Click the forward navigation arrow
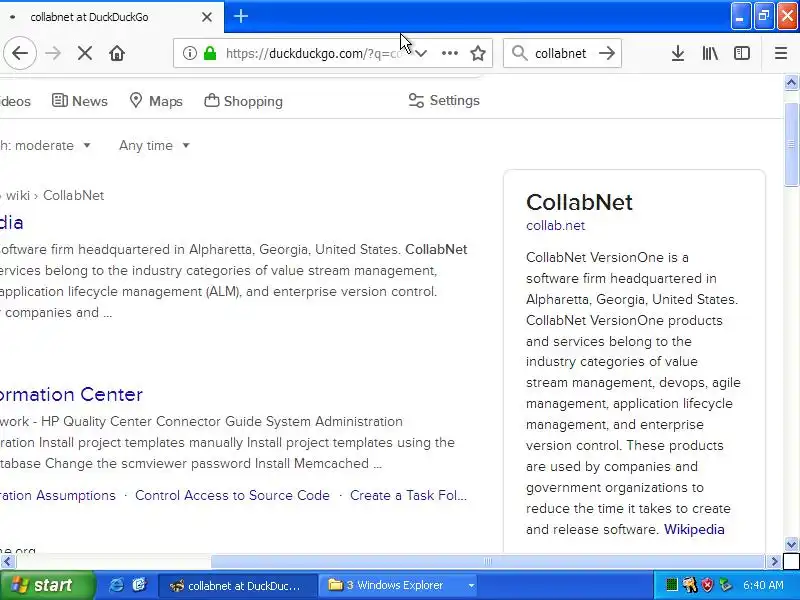This screenshot has height=600, width=800. tap(53, 53)
